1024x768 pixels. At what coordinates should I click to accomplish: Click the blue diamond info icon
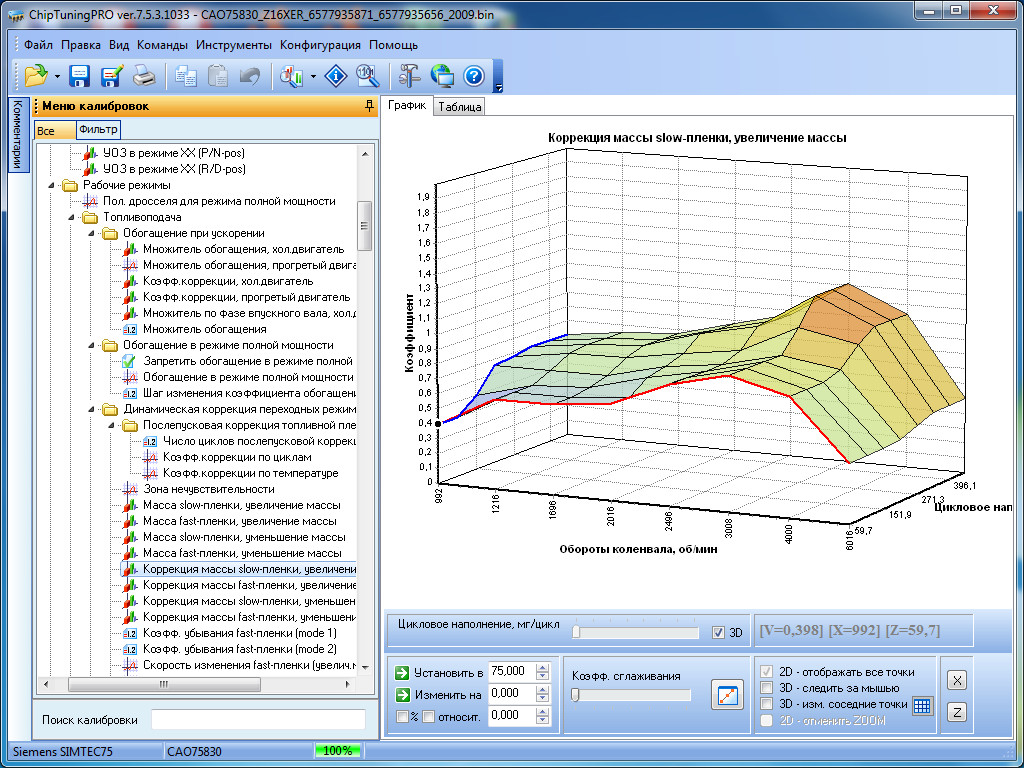pyautogui.click(x=338, y=75)
